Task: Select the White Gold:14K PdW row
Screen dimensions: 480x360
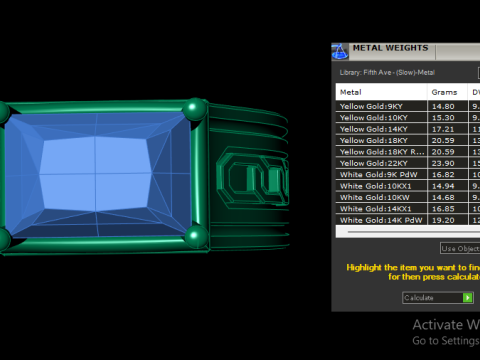Action: (408, 220)
